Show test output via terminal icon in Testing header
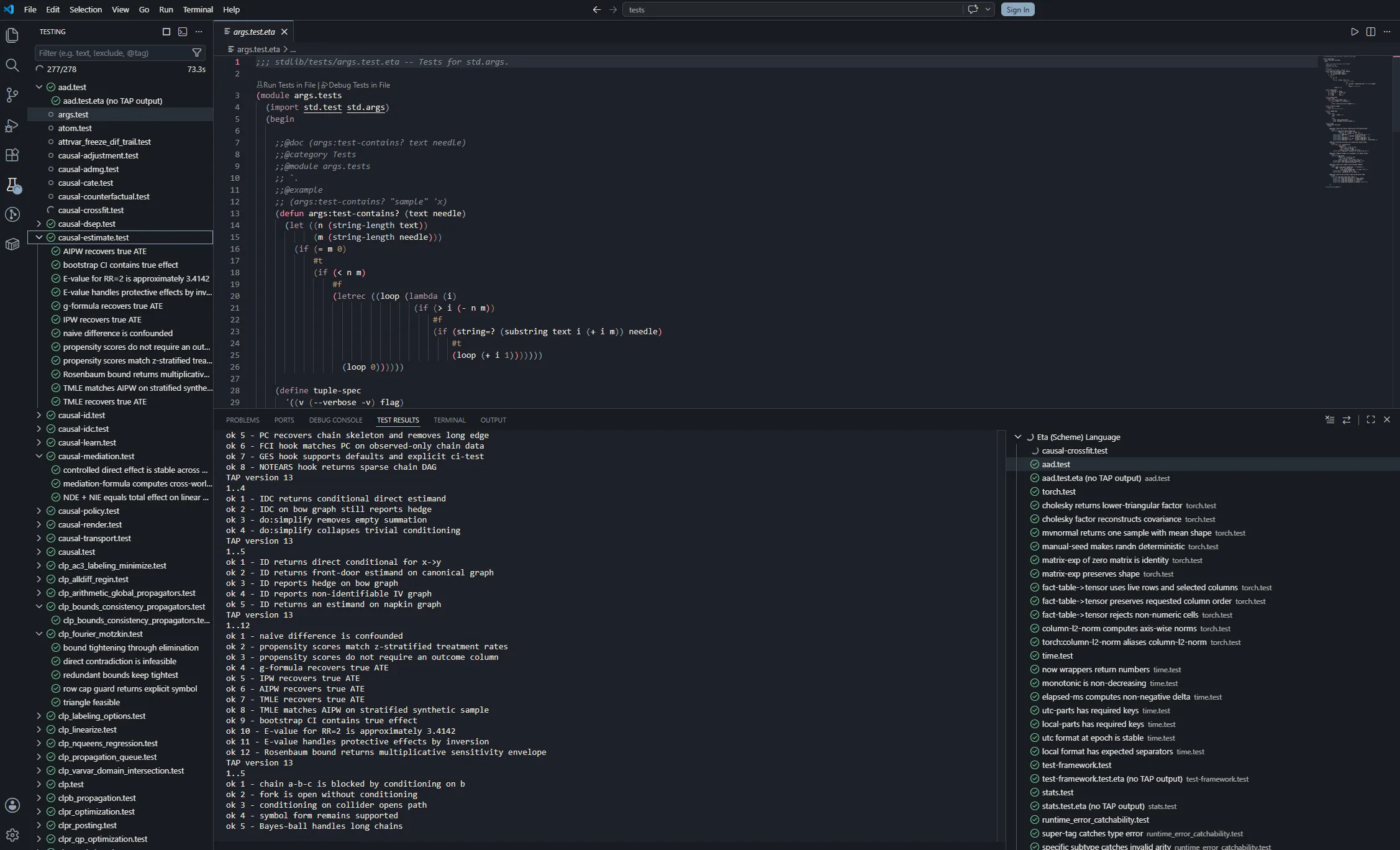This screenshot has height=850, width=1400. coord(183,32)
